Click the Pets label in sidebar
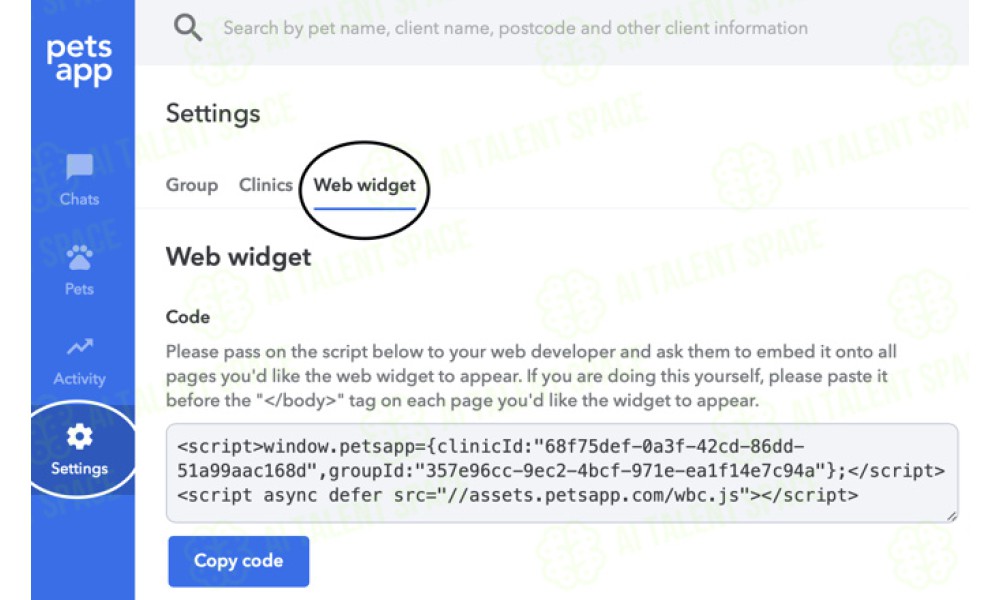Viewport: 1000px width, 600px height. pos(79,289)
